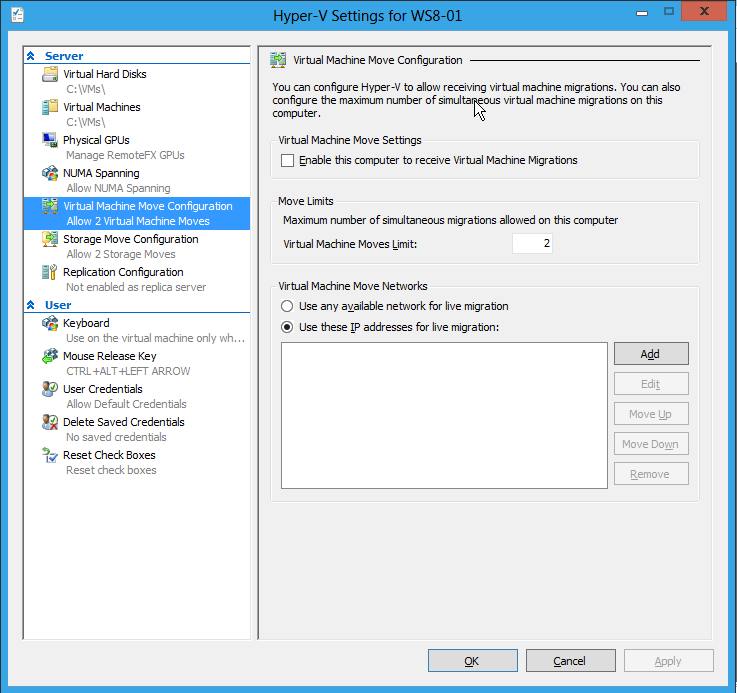Select Virtual Machine Move Configuration entry
Screen dimensions: 737x693
[x=137, y=213]
